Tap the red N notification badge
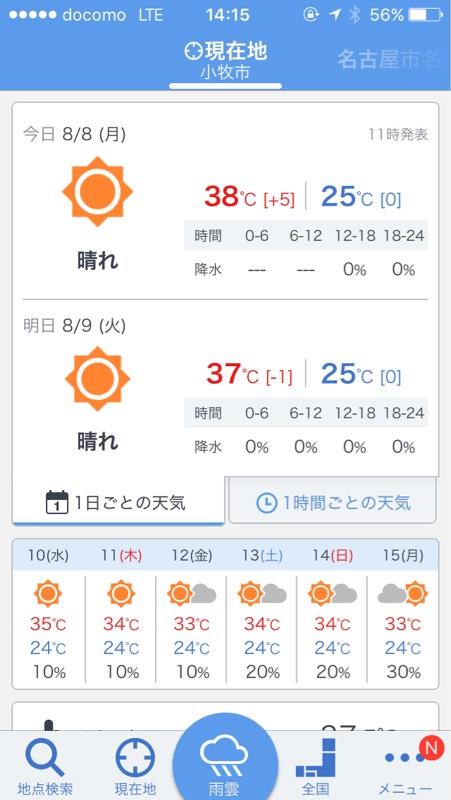The width and height of the screenshot is (451, 800). point(432,748)
